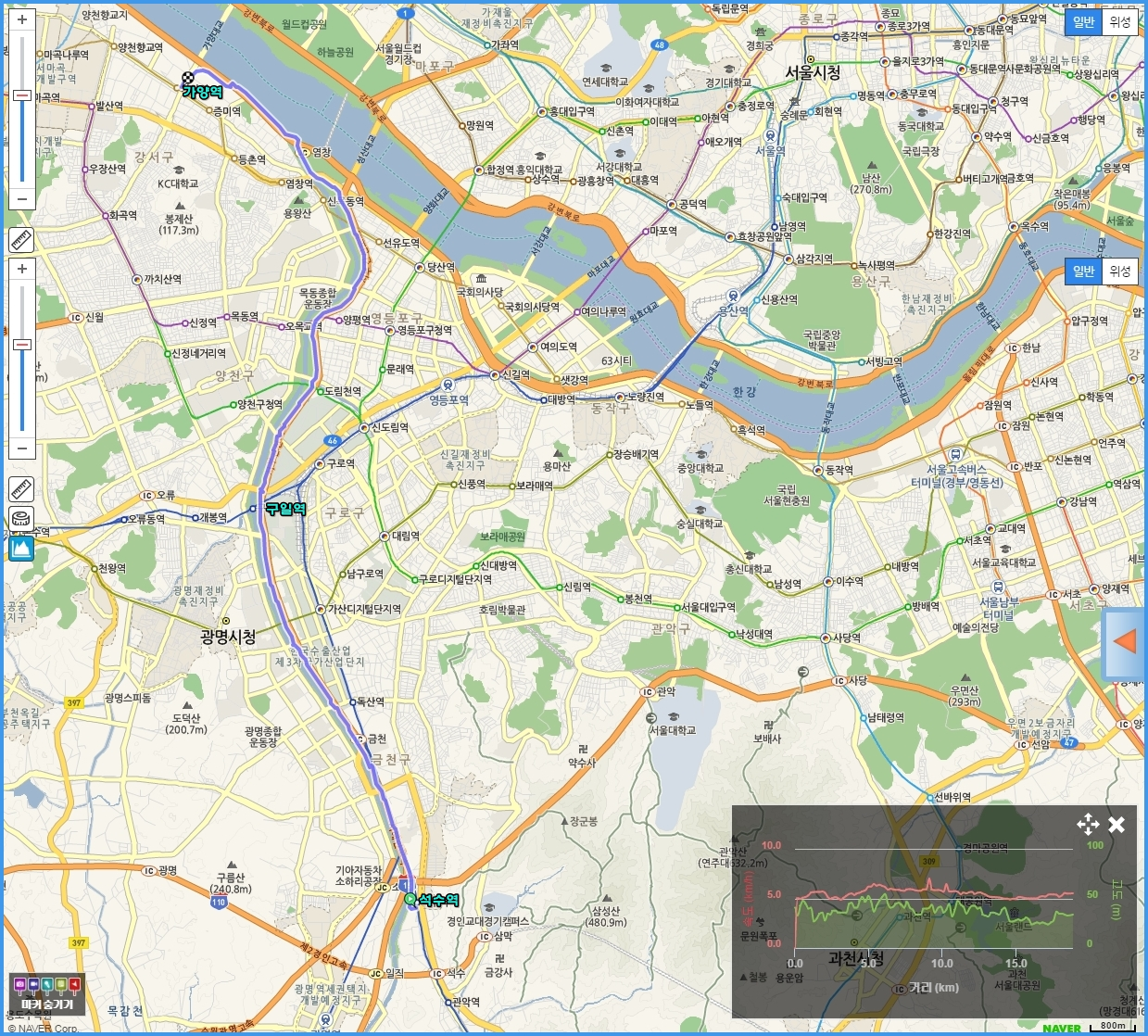Select the 위성 tab above 압구정역
The height and width of the screenshot is (1036, 1148).
[x=1120, y=271]
